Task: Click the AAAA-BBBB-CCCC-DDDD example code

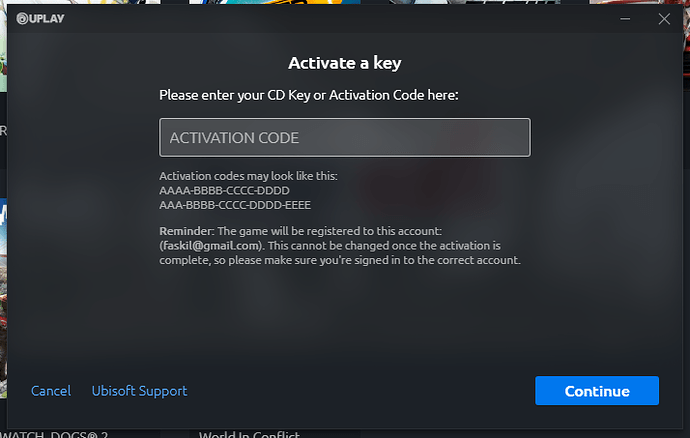Action: (x=224, y=191)
